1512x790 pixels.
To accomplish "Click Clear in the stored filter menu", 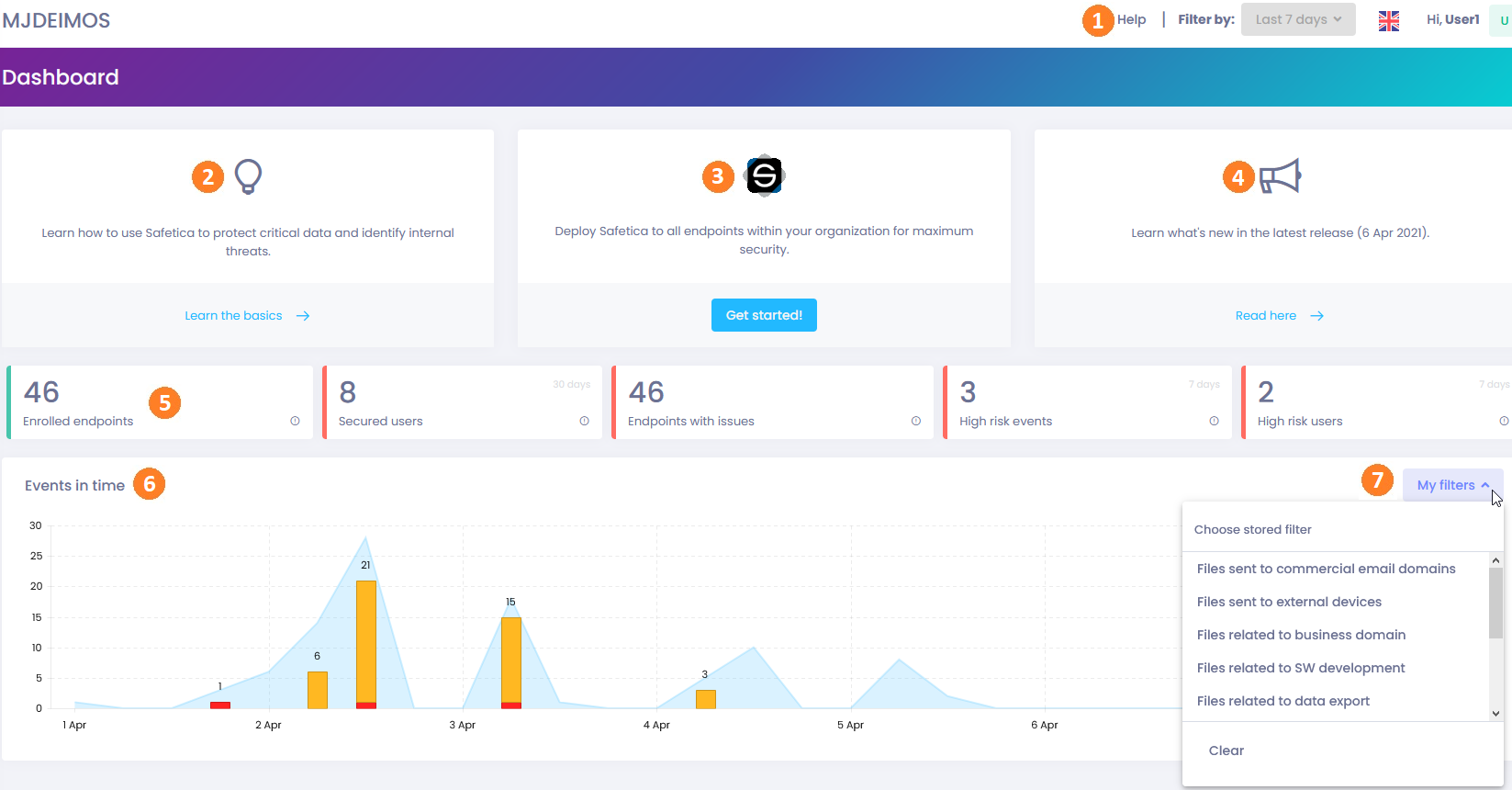I will (1226, 750).
